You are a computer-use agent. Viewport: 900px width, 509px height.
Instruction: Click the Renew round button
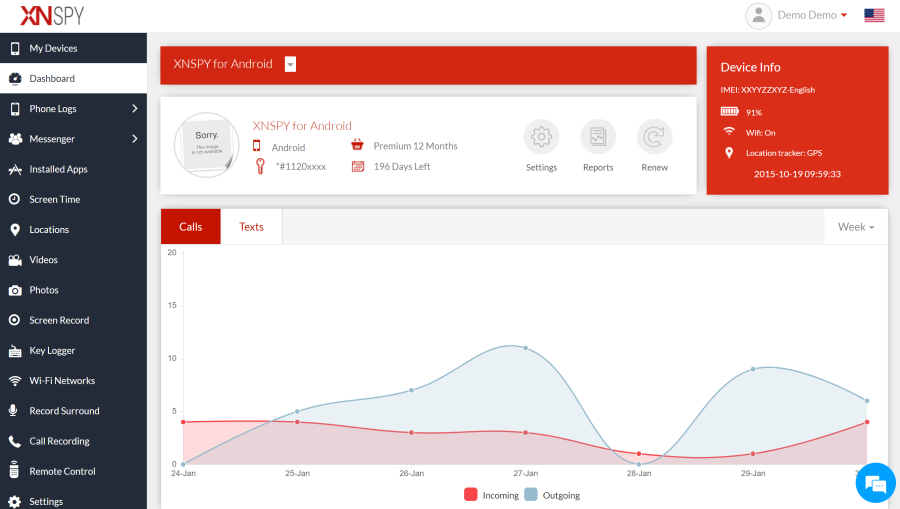(x=654, y=137)
